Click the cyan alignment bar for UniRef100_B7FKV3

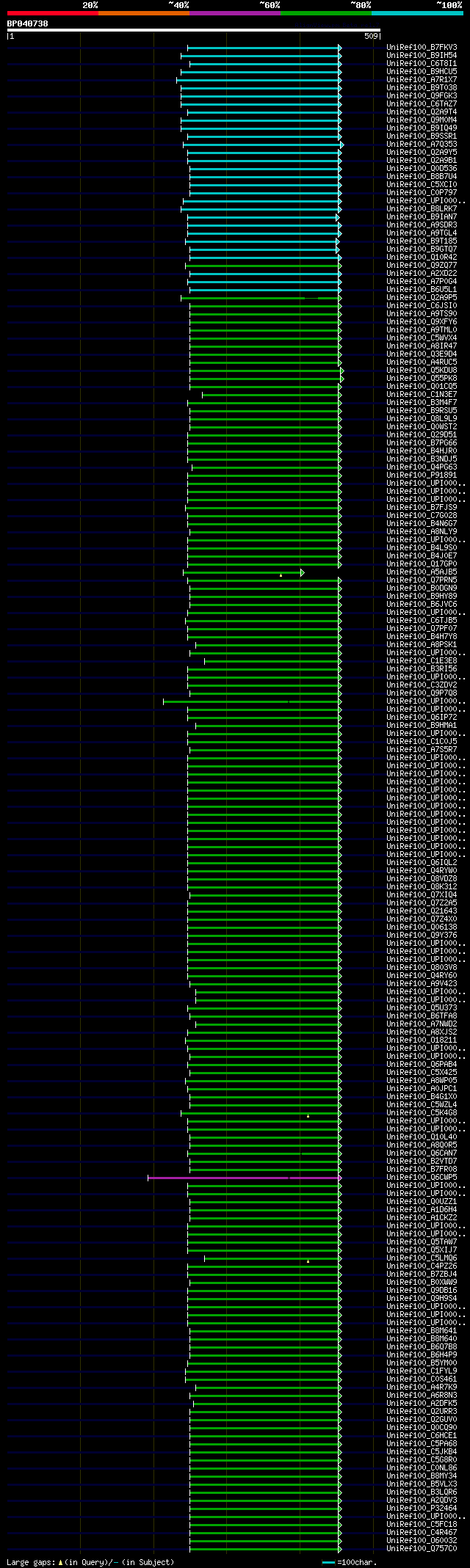(x=264, y=48)
